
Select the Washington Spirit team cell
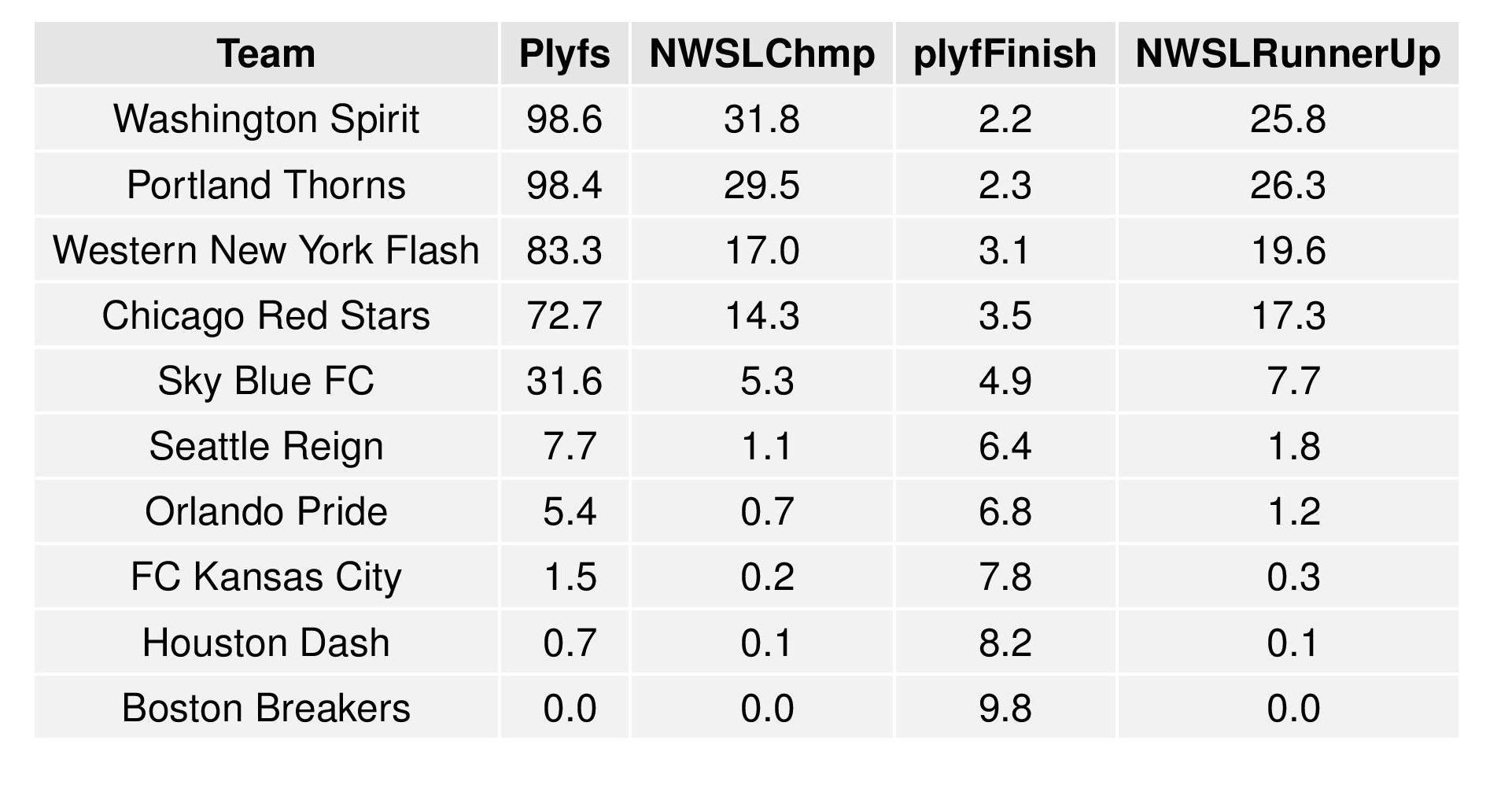tap(266, 120)
